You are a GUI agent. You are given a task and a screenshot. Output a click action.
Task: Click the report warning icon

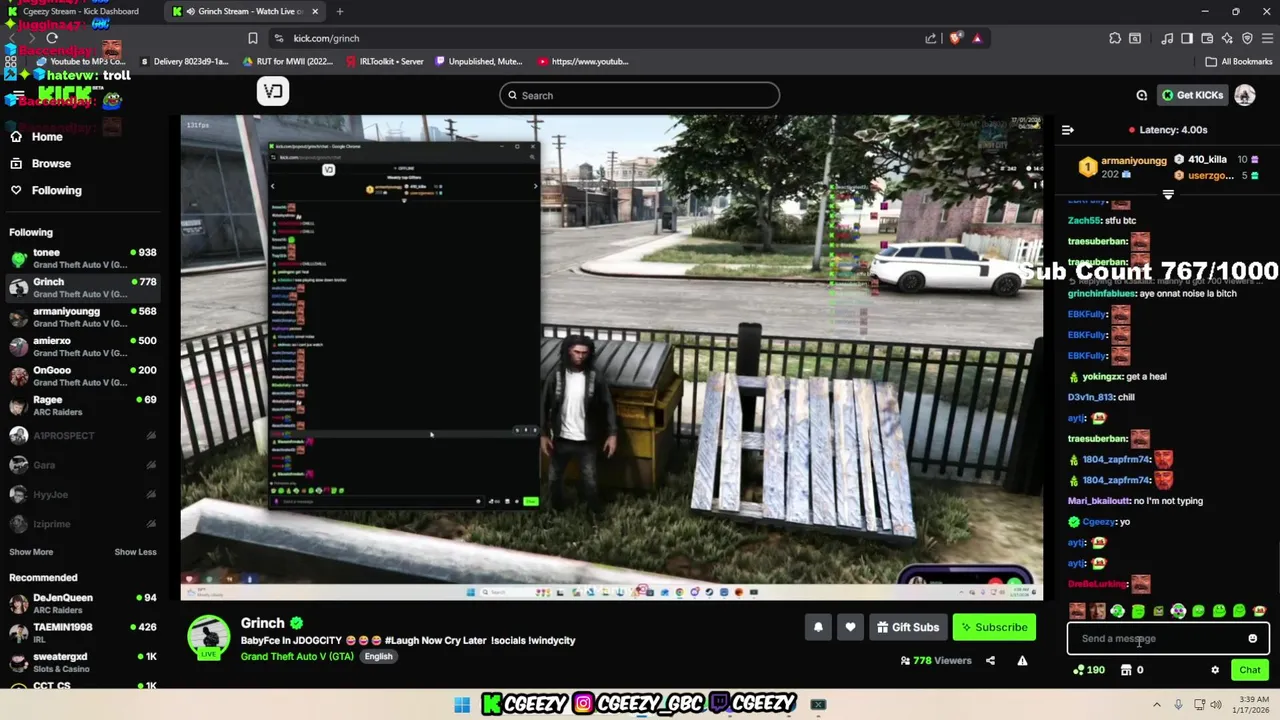pyautogui.click(x=1022, y=660)
